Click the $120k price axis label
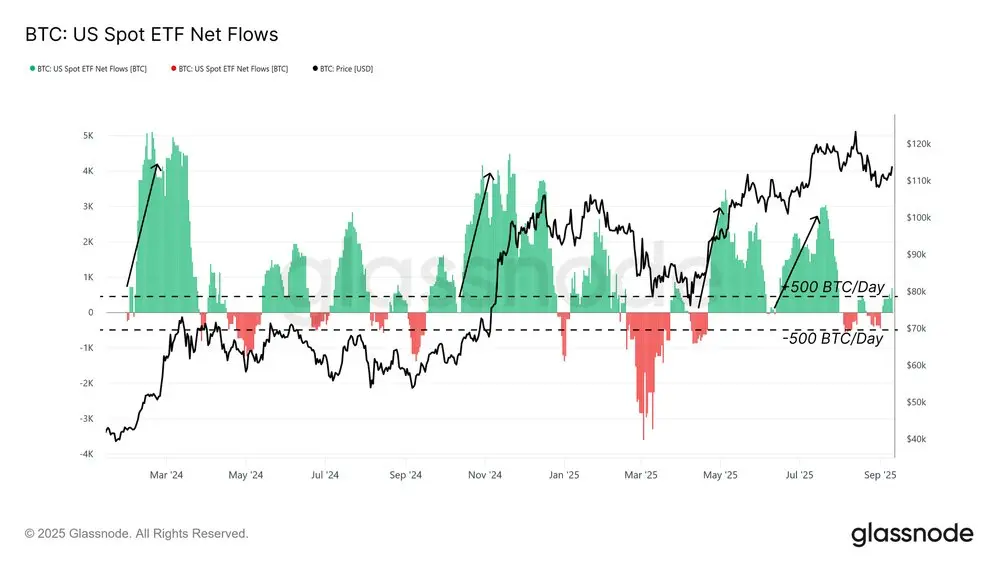Screen dimensions: 1000x563 (x=918, y=144)
